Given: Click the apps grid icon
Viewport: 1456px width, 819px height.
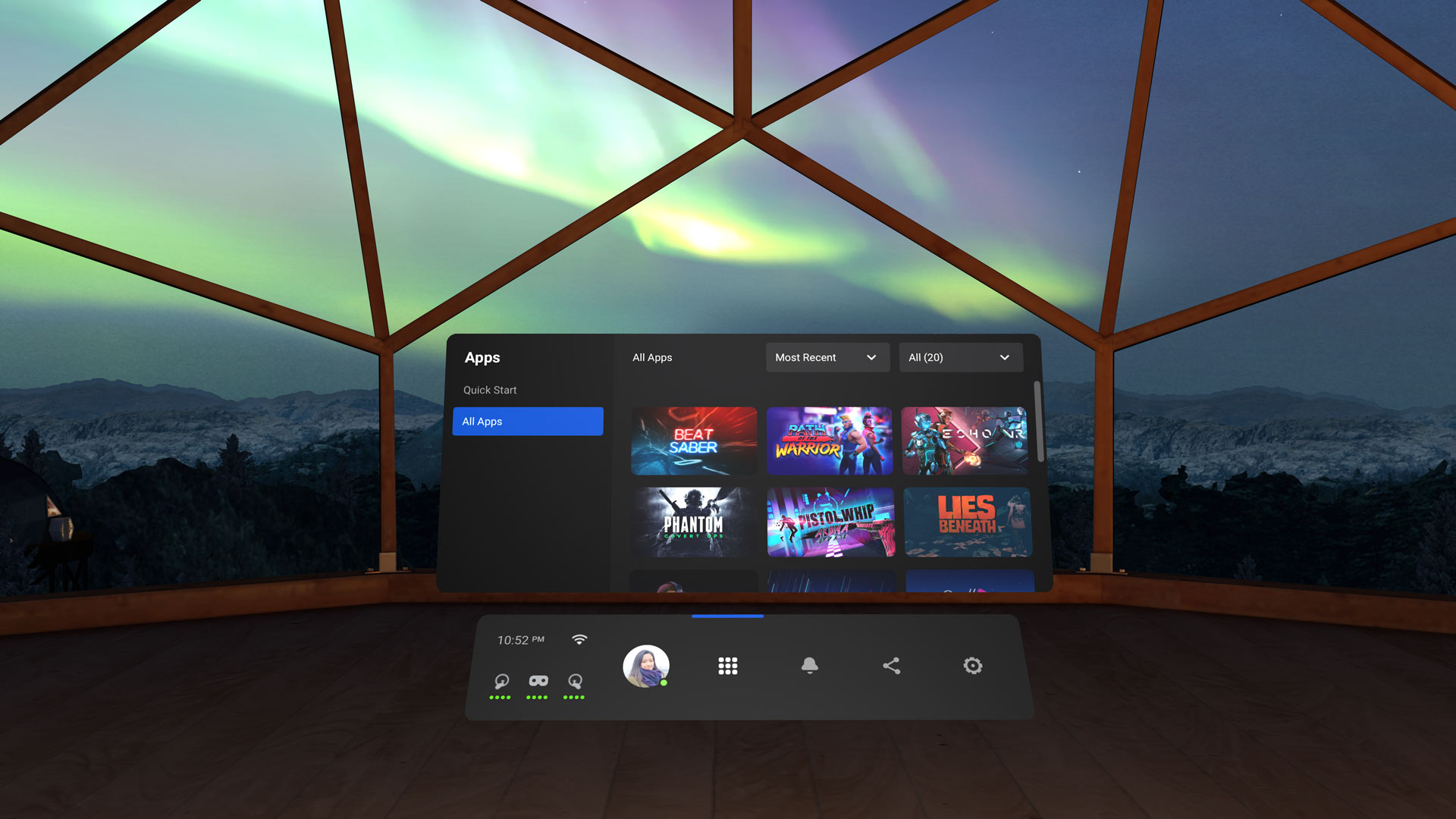Looking at the screenshot, I should click(727, 665).
